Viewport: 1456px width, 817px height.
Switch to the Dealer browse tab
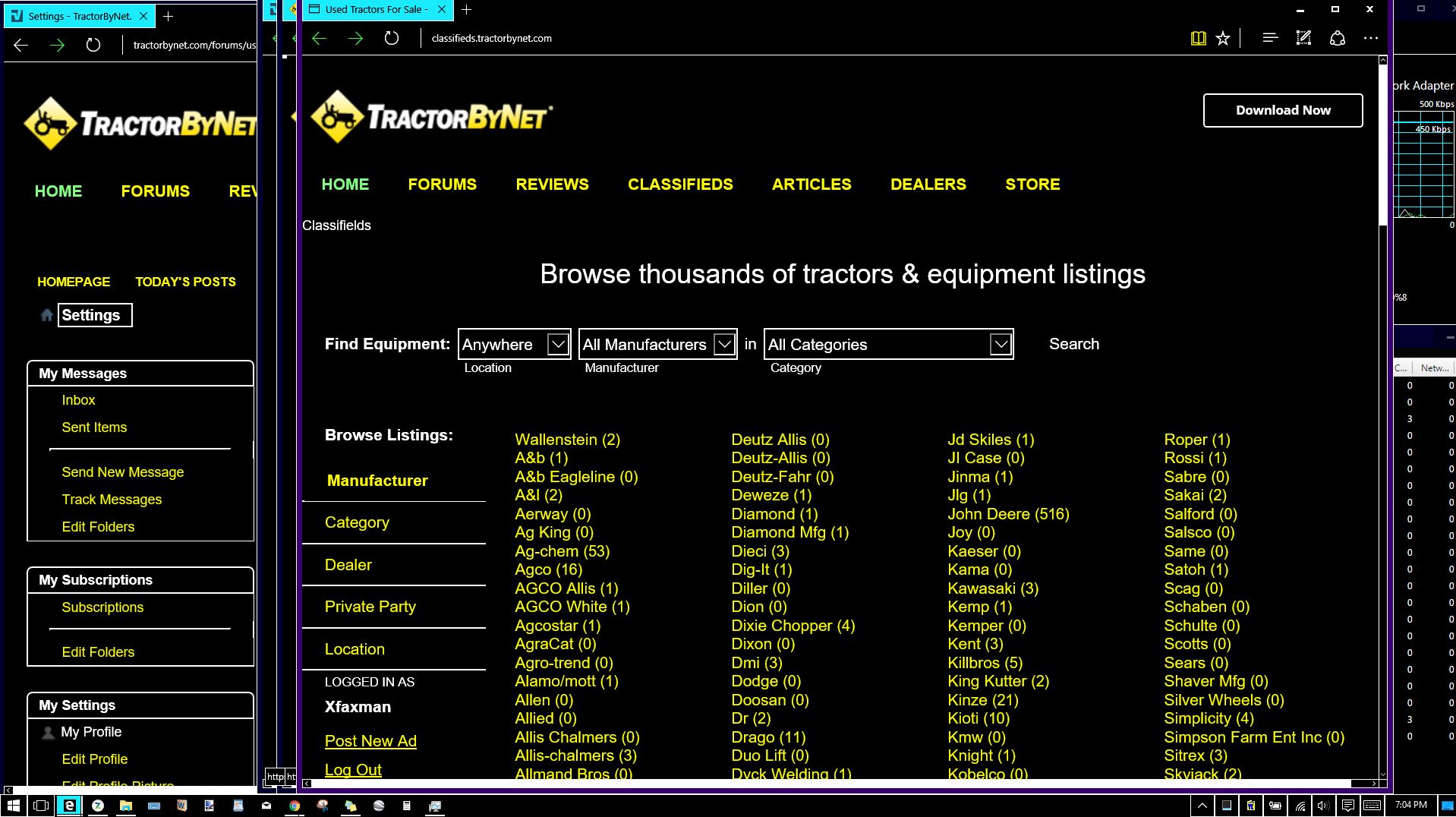348,565
